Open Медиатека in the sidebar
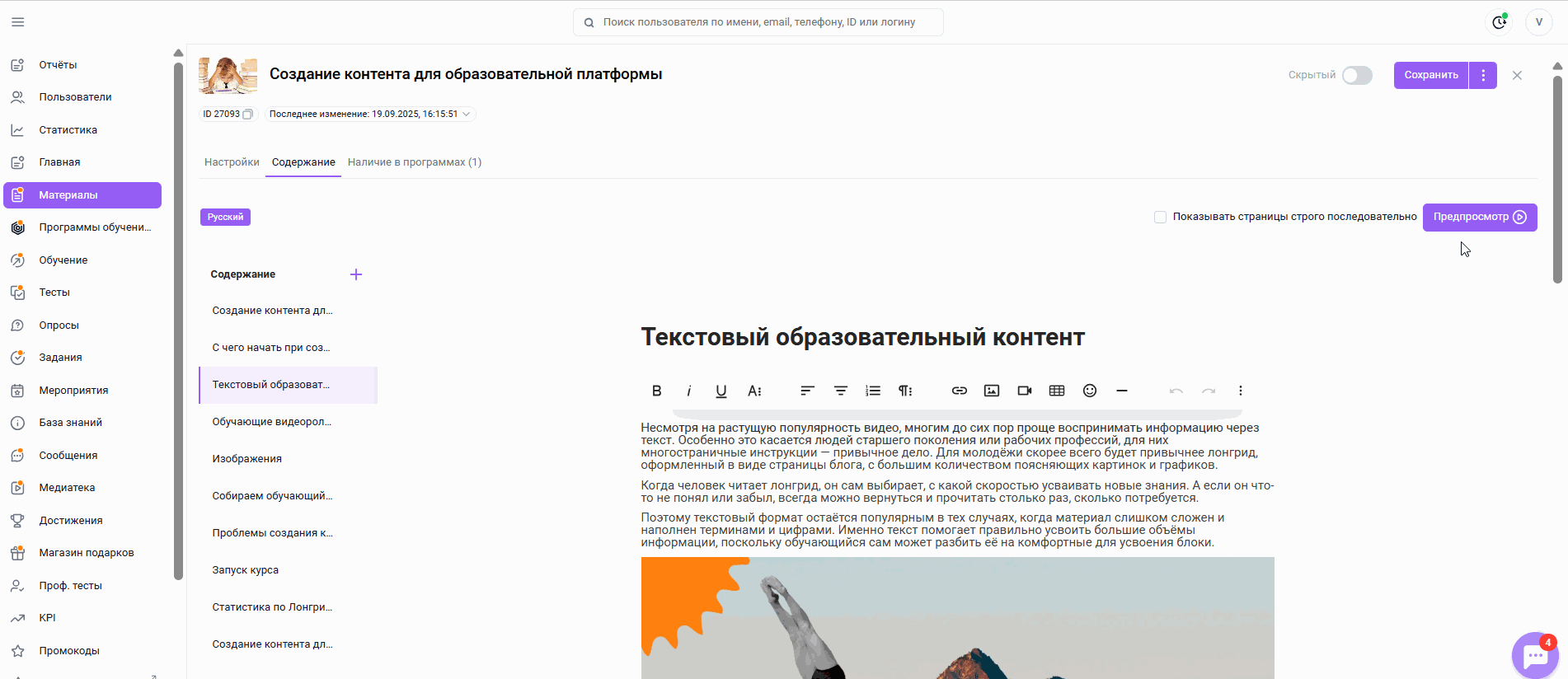Viewport: 1568px width, 679px height. (x=82, y=488)
